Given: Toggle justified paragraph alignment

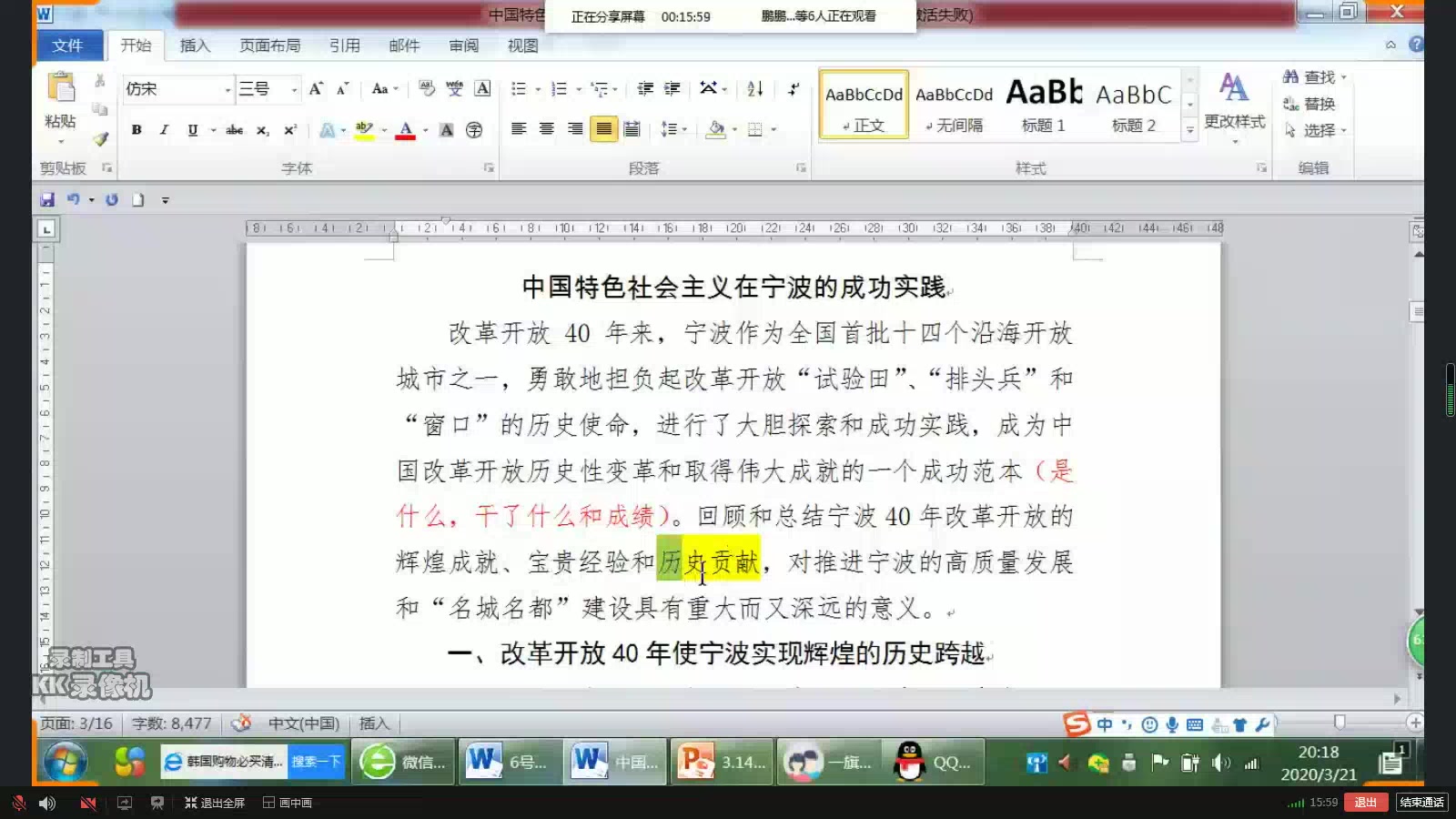Looking at the screenshot, I should pyautogui.click(x=603, y=128).
